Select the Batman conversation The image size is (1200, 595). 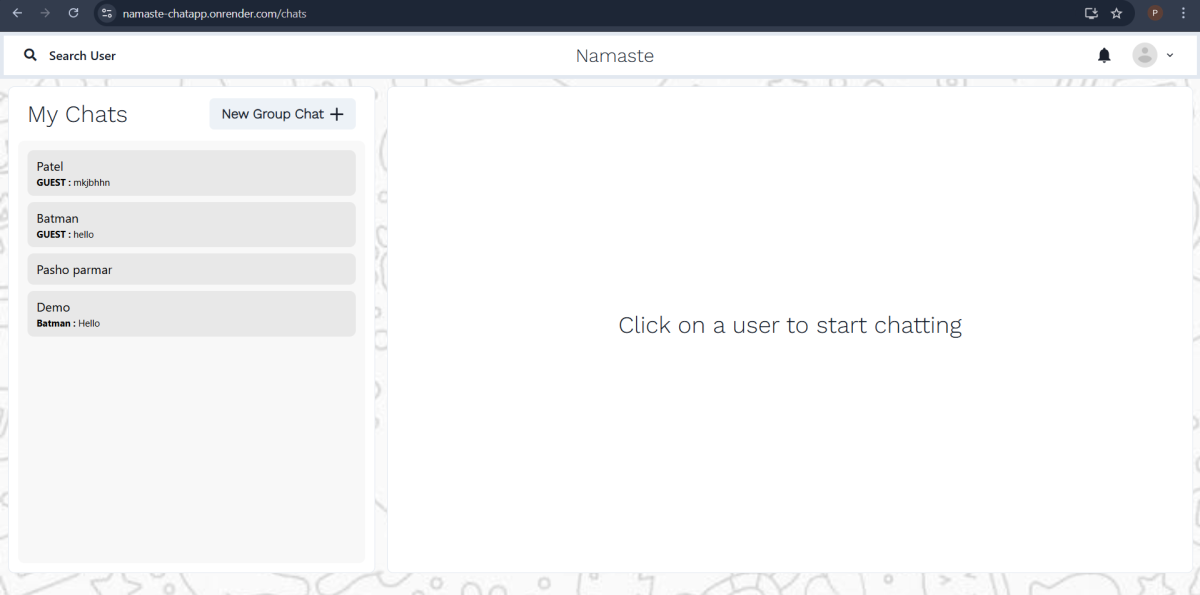coord(191,225)
